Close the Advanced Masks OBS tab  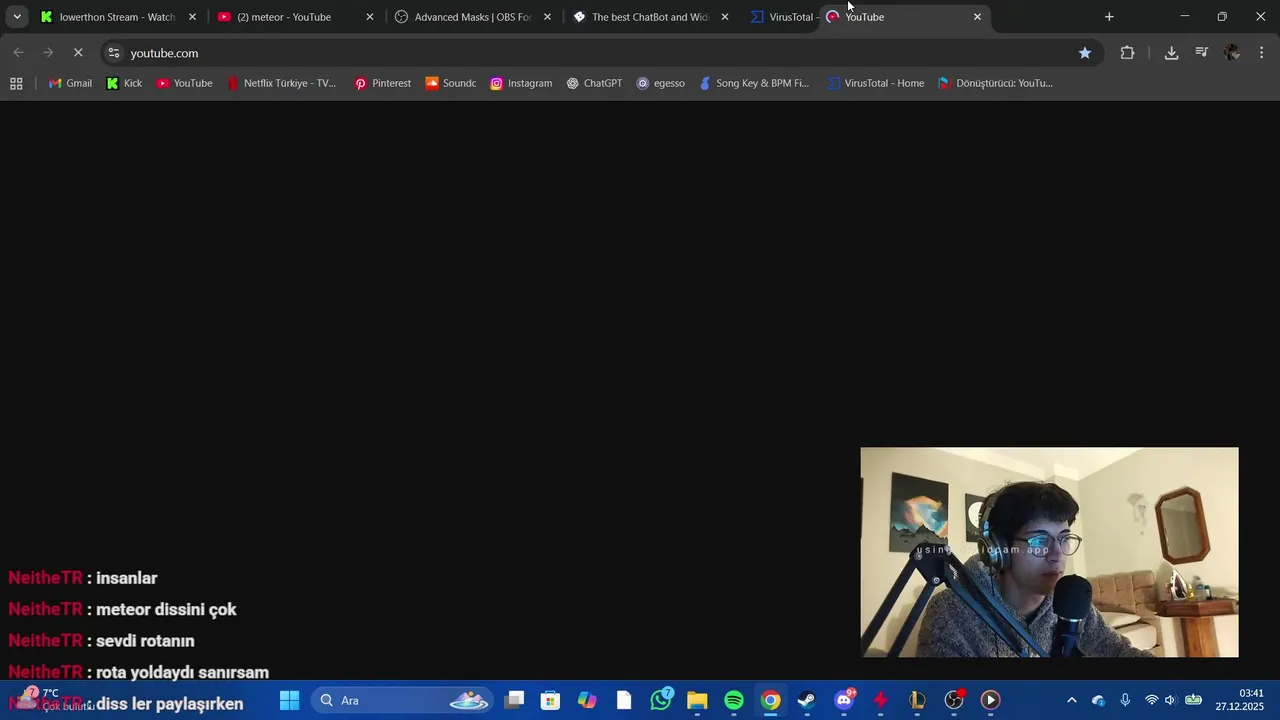pos(547,17)
